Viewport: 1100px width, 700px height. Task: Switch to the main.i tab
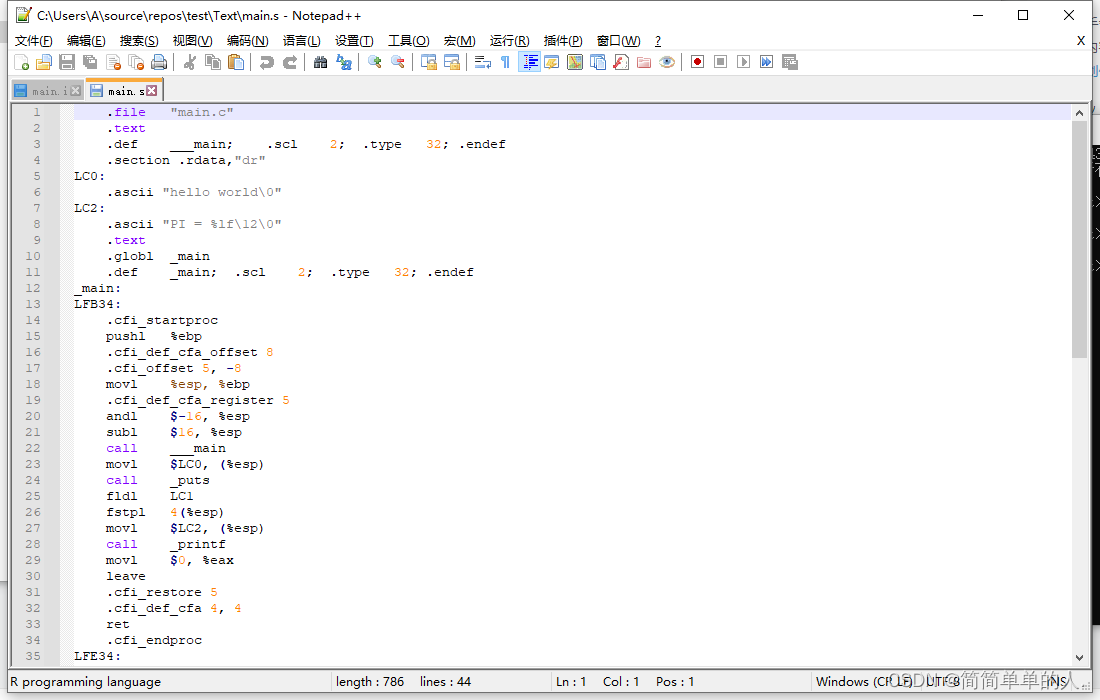(48, 91)
